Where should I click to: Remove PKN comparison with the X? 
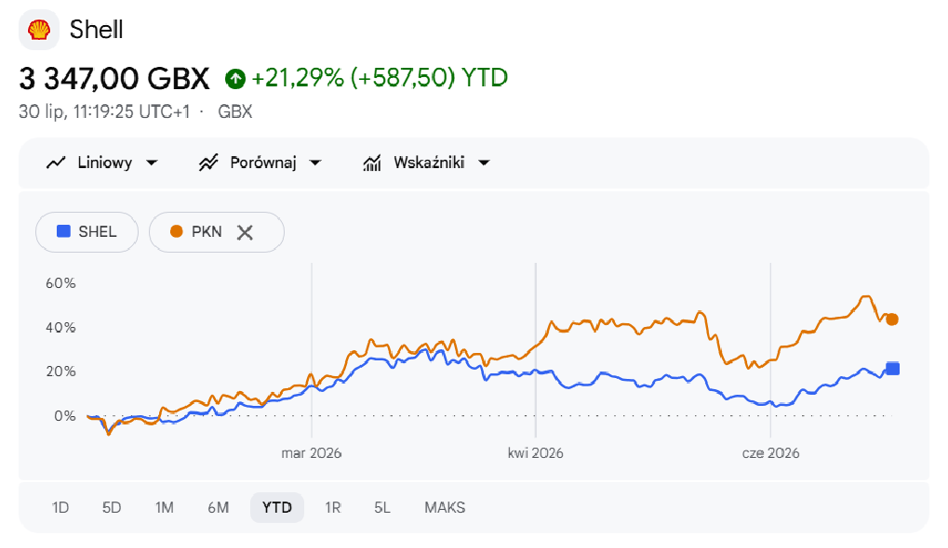[x=245, y=232]
